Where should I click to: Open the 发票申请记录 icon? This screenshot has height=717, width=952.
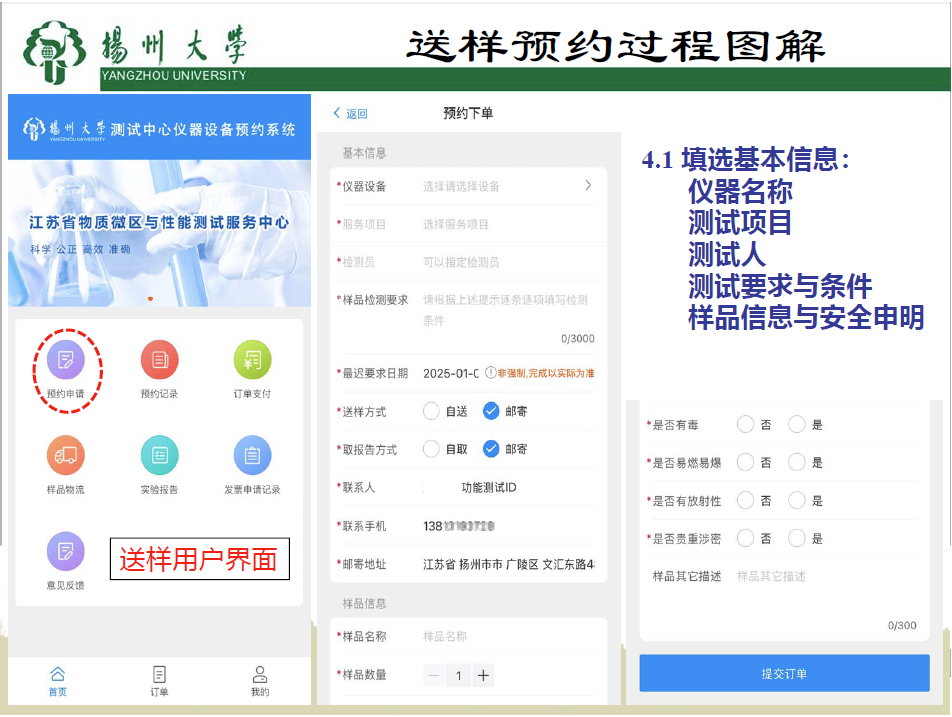coord(252,457)
